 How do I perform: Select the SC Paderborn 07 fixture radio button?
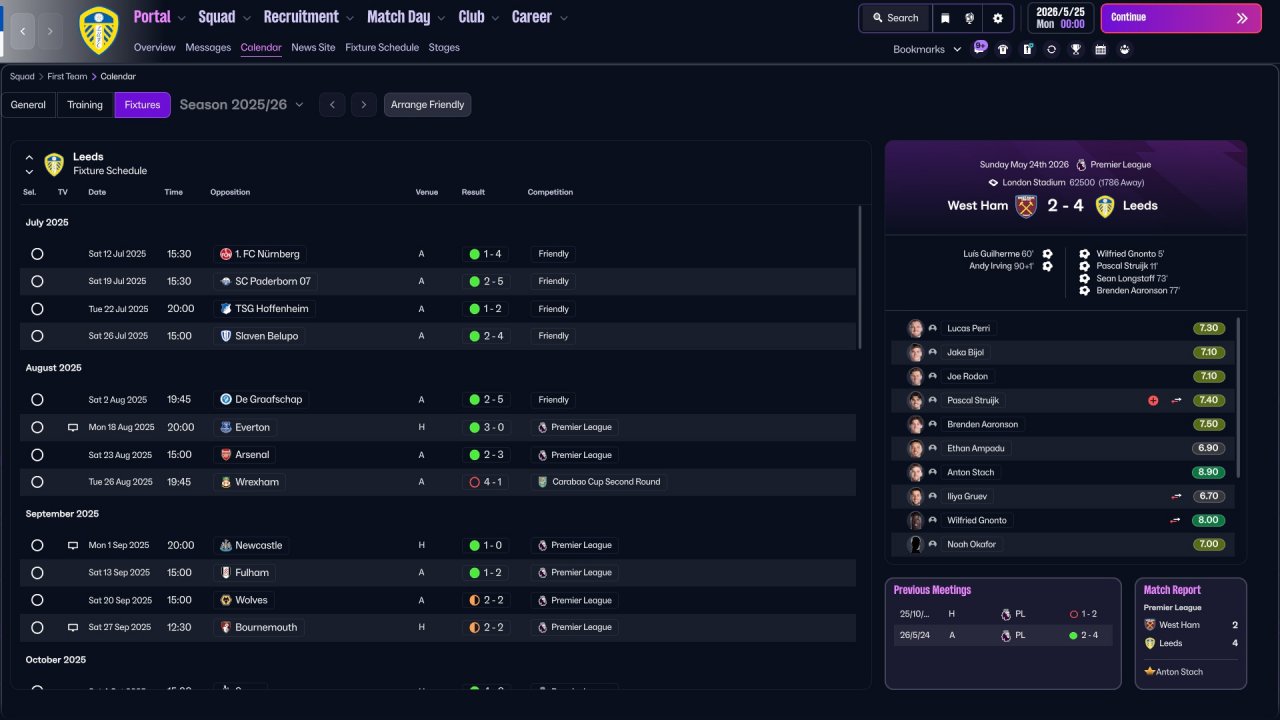pos(37,281)
